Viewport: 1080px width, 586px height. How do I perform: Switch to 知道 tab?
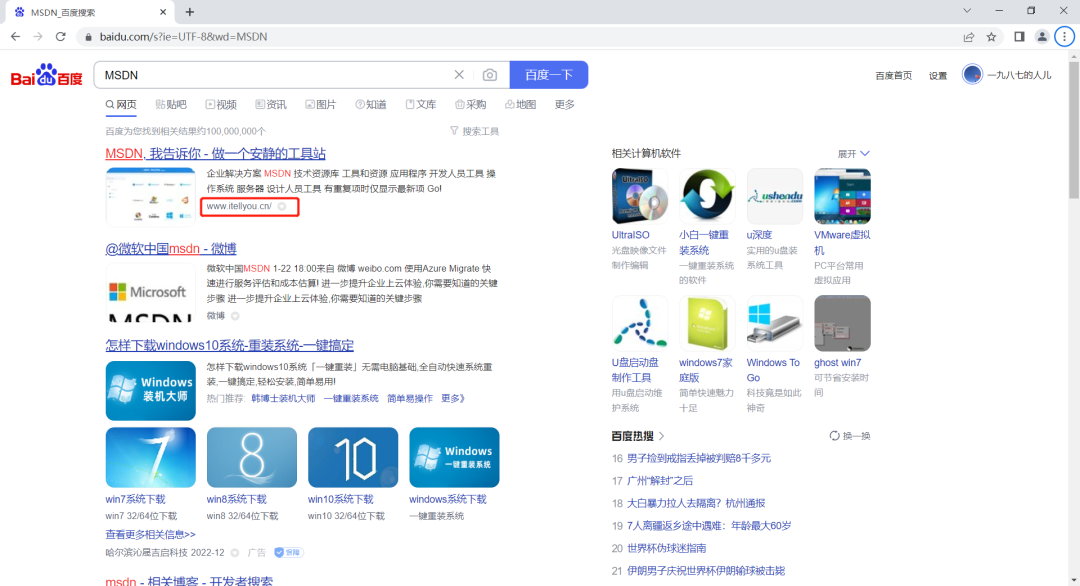point(371,105)
